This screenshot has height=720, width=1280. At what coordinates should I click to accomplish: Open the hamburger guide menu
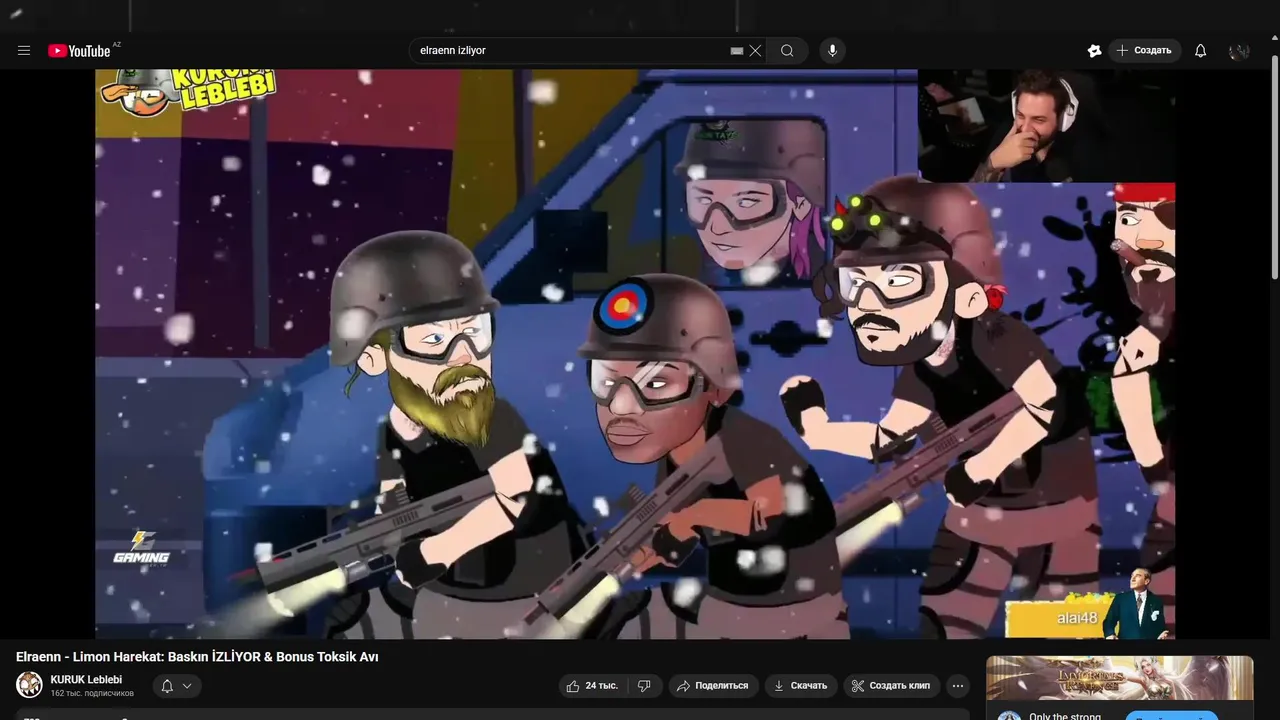(24, 51)
